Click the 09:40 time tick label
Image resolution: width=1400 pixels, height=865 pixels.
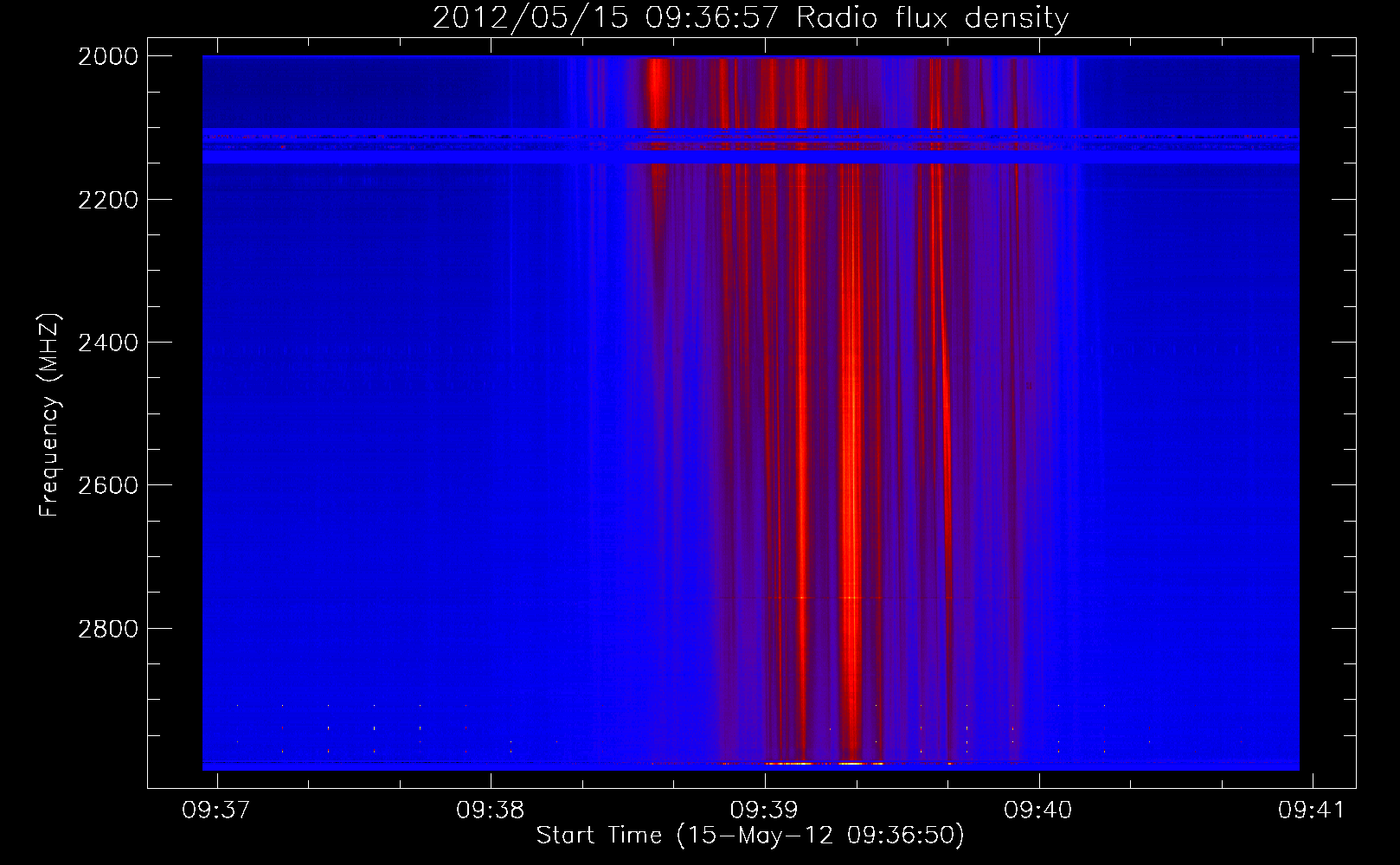click(1038, 810)
